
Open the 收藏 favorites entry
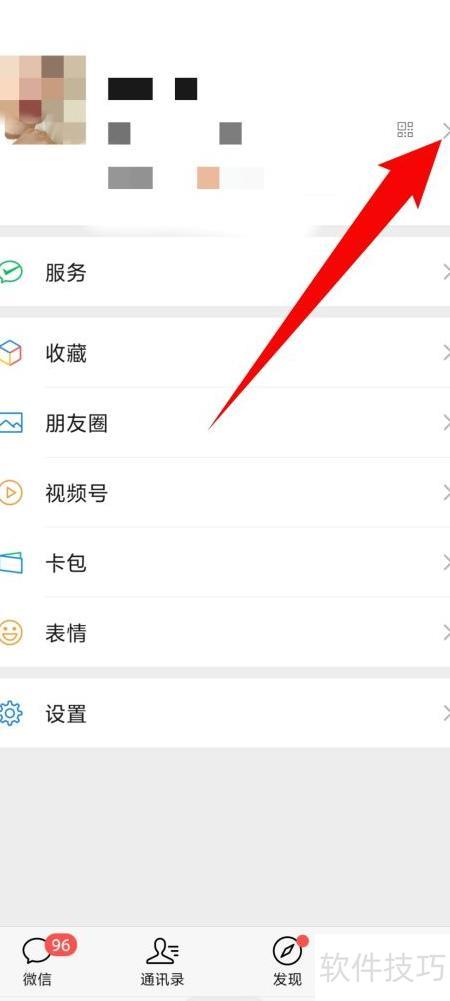coord(225,353)
